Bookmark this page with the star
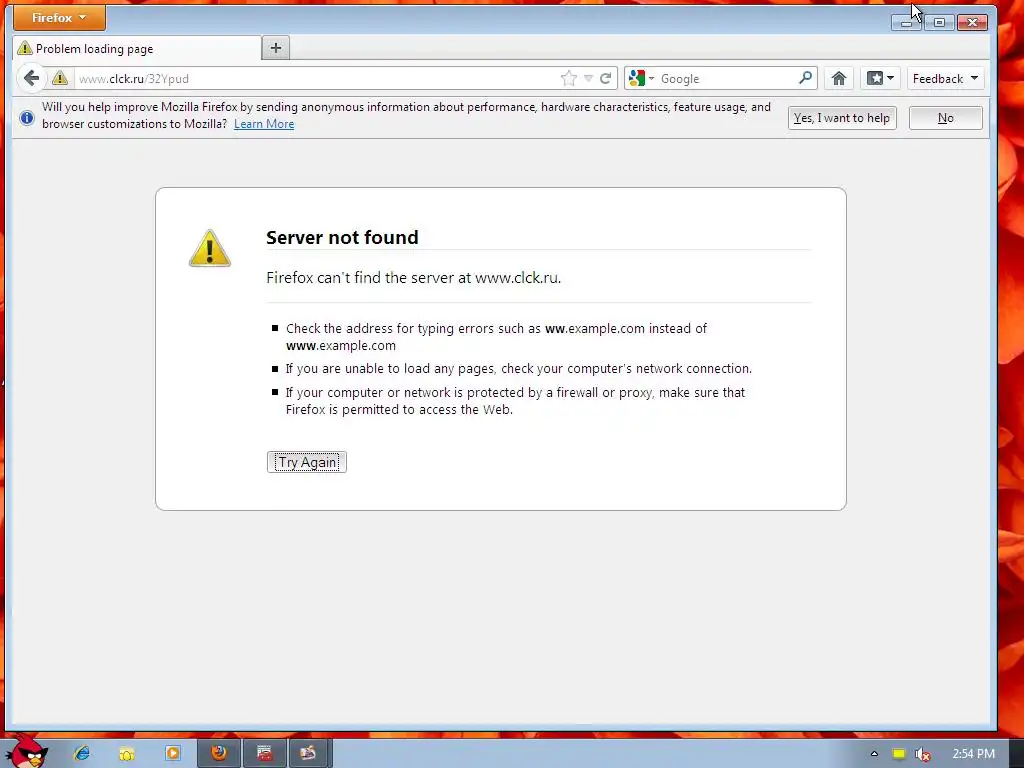The width and height of the screenshot is (1024, 768). tap(569, 78)
